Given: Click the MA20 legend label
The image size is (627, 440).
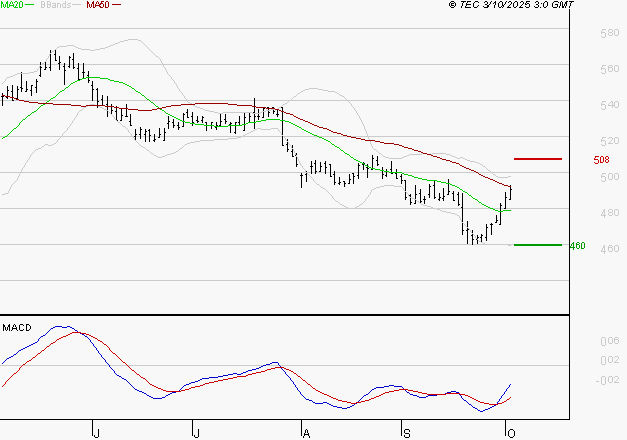Looking at the screenshot, I should tap(11, 5).
